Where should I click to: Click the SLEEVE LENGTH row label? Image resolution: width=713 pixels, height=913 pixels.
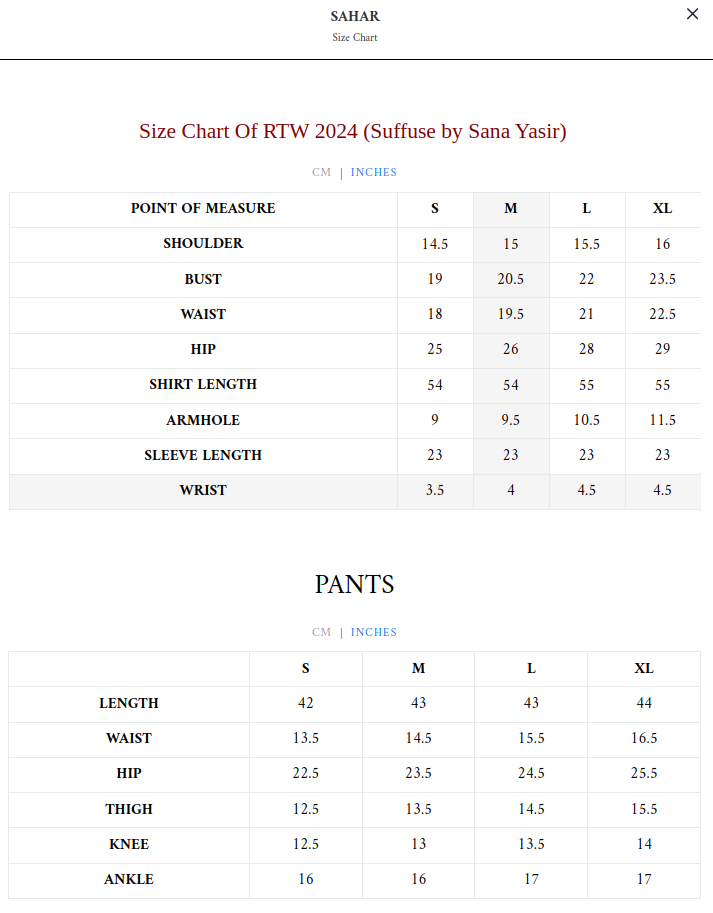pos(203,455)
